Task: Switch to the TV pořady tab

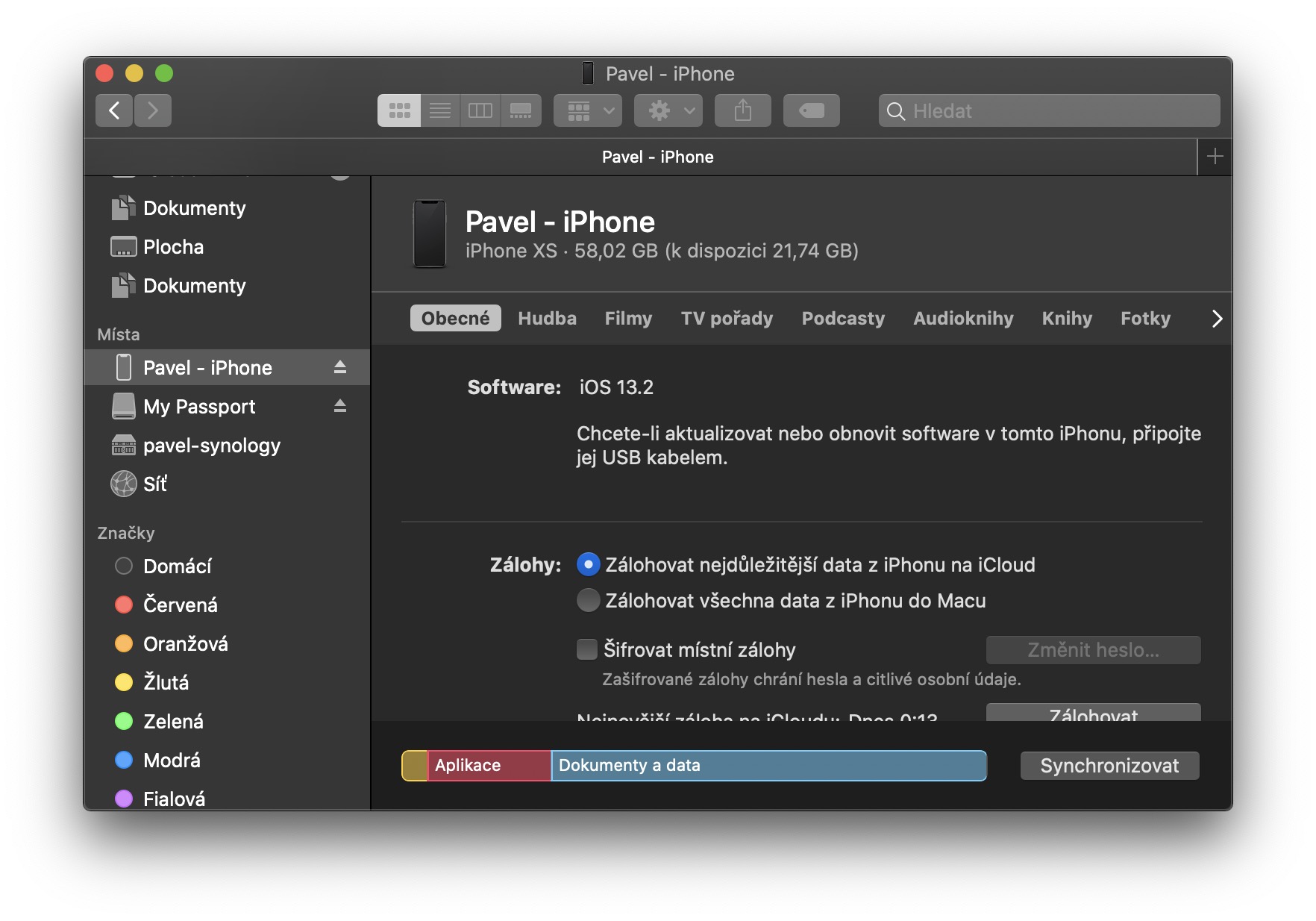Action: pyautogui.click(x=727, y=318)
